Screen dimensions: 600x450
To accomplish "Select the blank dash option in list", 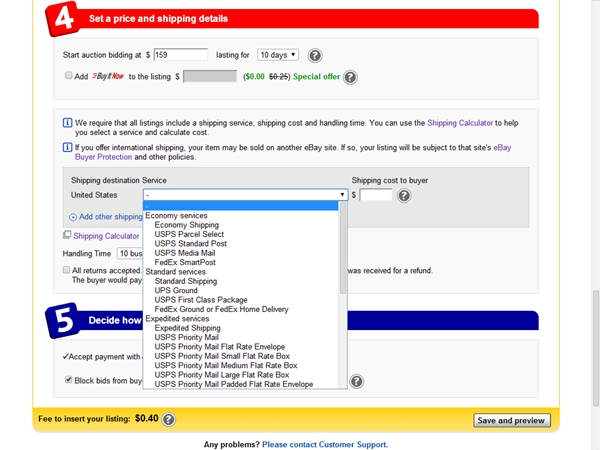I will pos(241,206).
